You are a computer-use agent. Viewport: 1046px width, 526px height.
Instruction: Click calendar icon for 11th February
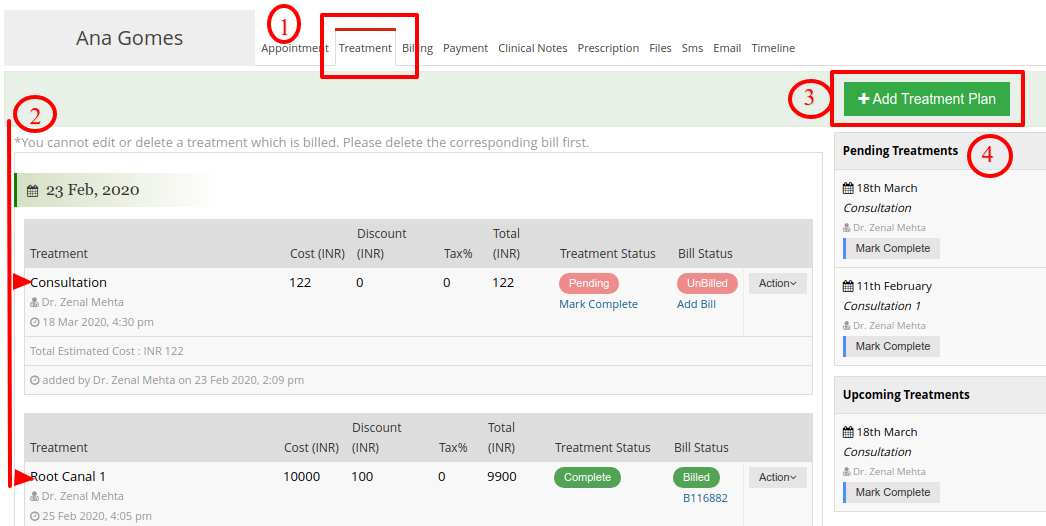tap(849, 286)
